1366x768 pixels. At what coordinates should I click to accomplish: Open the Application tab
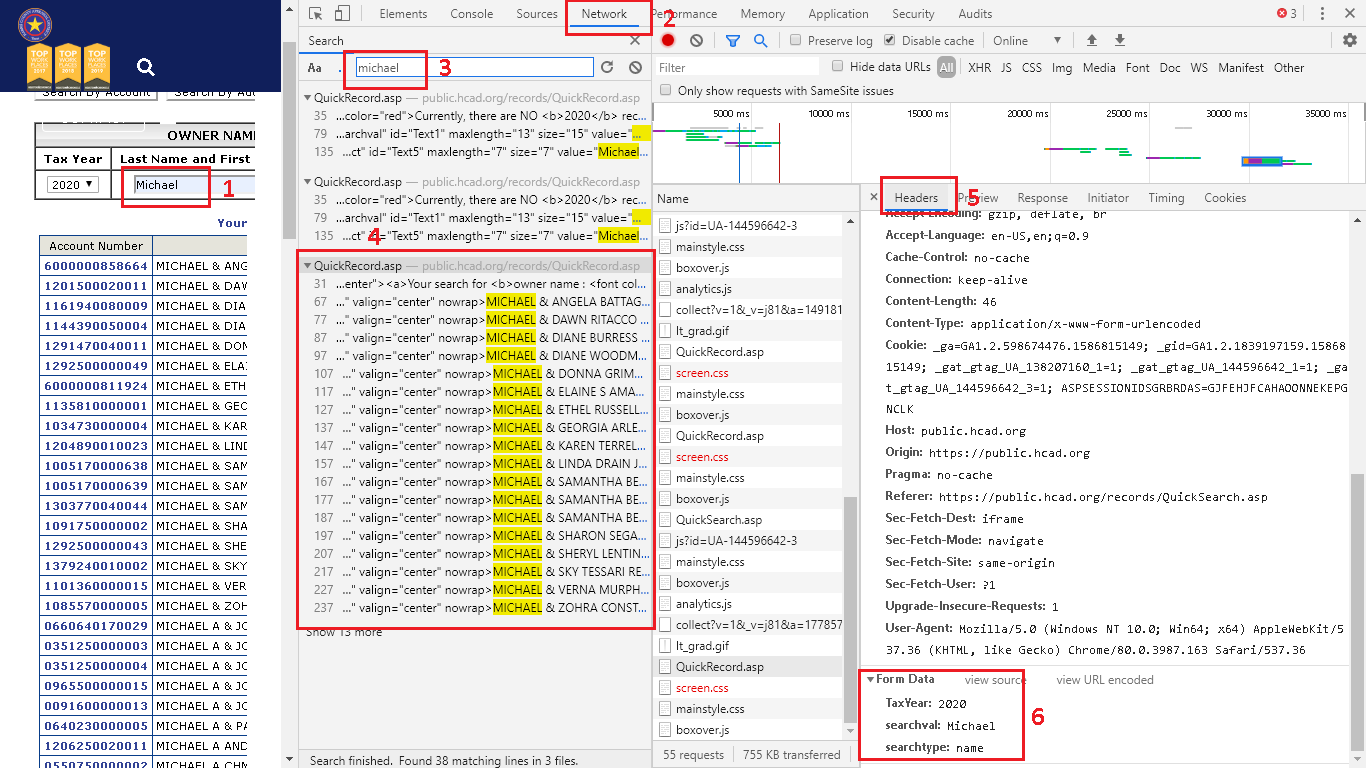(x=838, y=14)
